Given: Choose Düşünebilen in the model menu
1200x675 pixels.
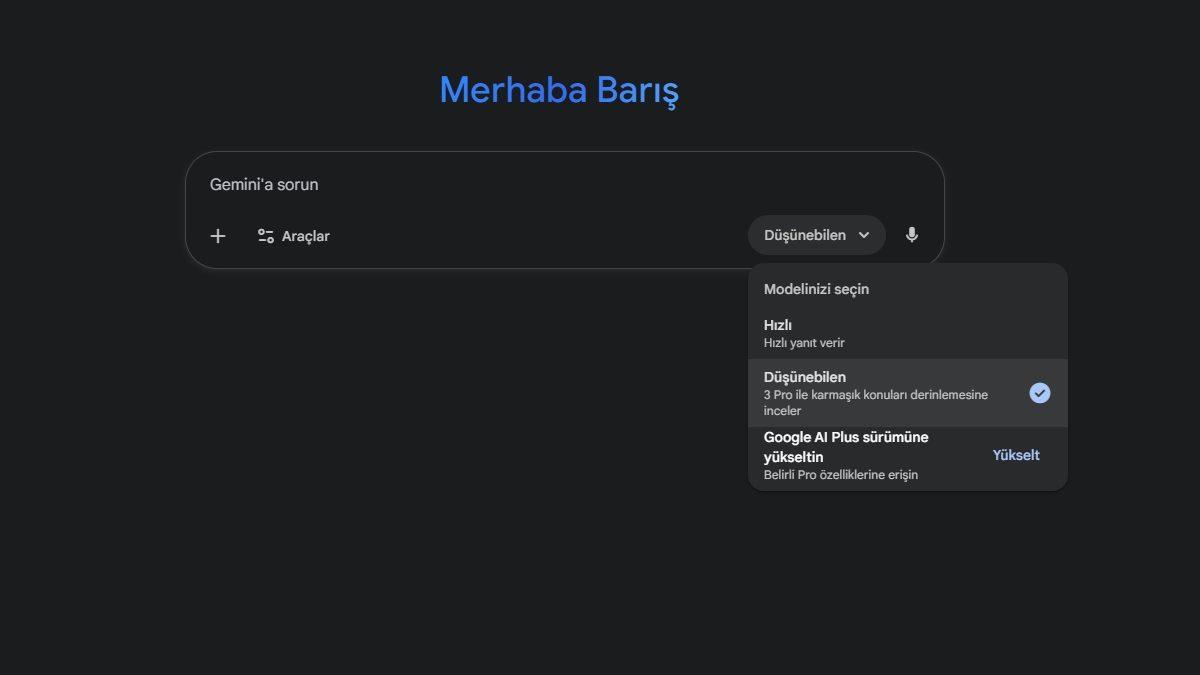Looking at the screenshot, I should [x=805, y=377].
